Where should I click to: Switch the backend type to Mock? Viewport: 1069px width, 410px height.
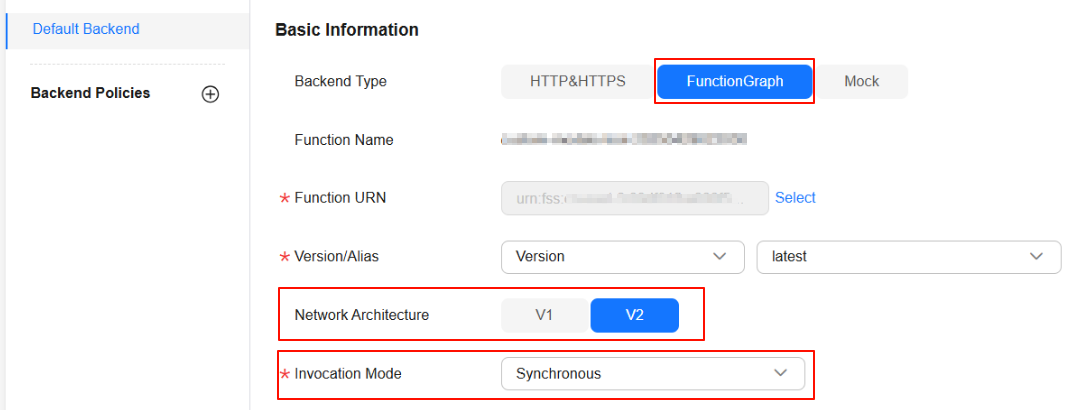[861, 81]
